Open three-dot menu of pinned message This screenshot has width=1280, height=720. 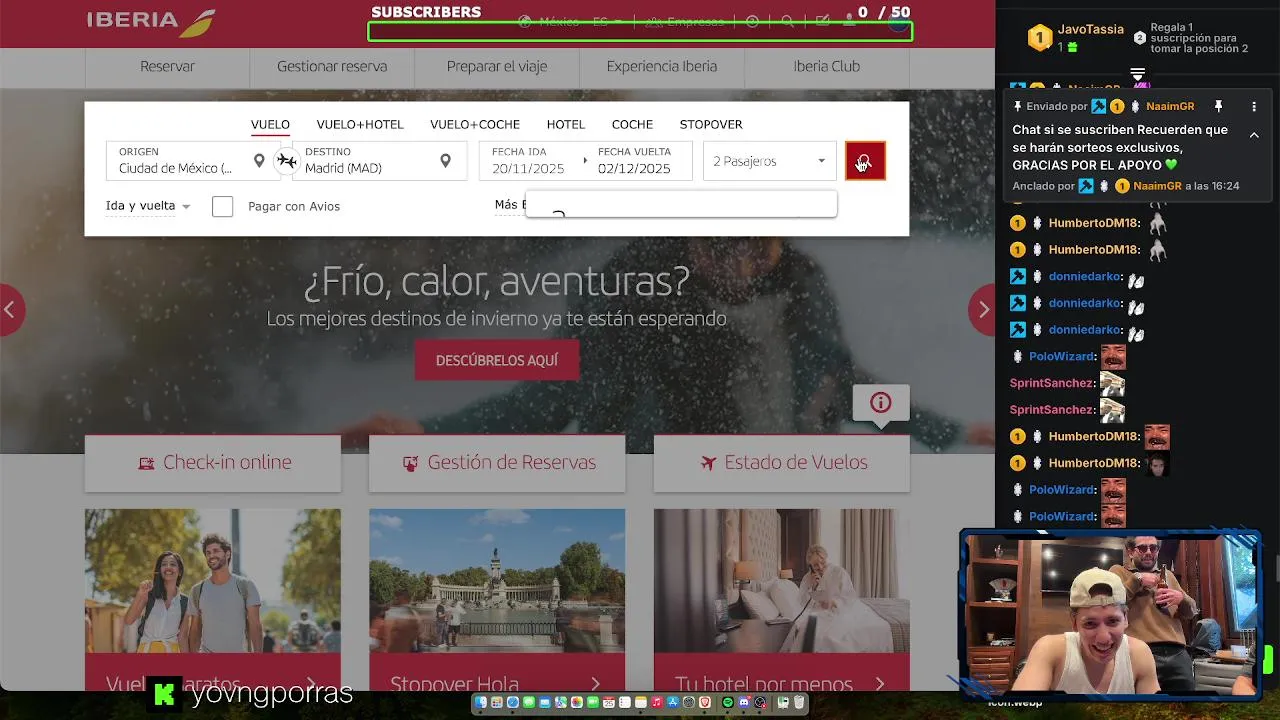pyautogui.click(x=1254, y=106)
